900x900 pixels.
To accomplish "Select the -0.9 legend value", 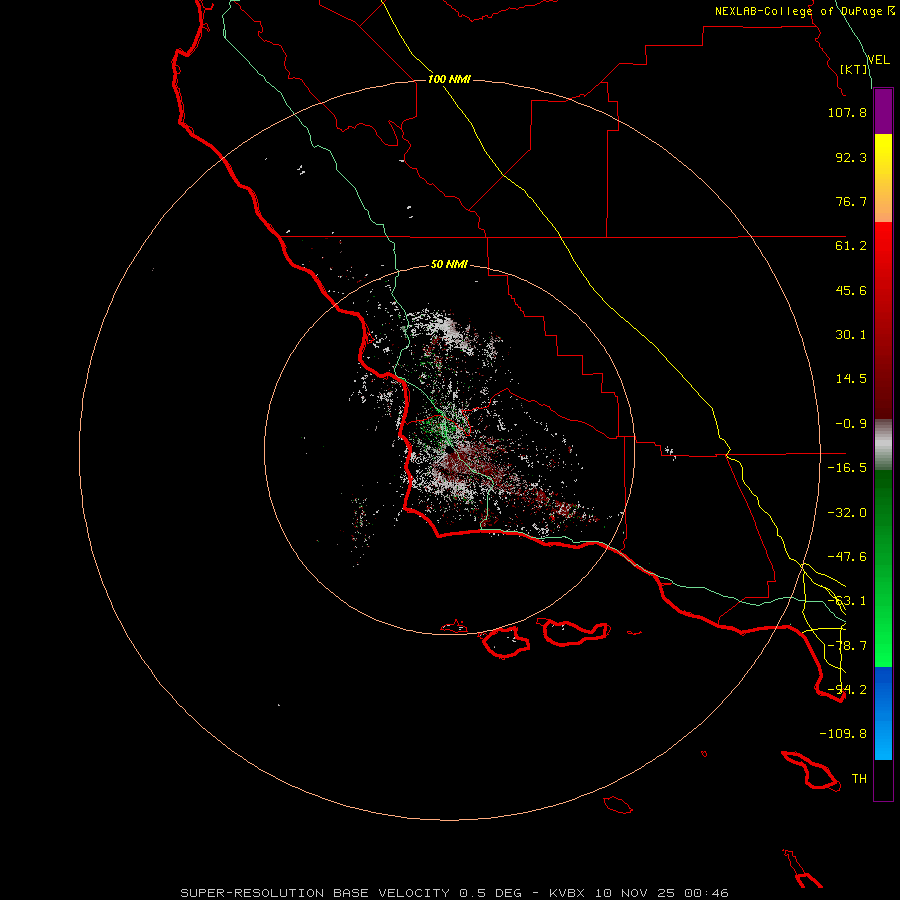I will (851, 424).
